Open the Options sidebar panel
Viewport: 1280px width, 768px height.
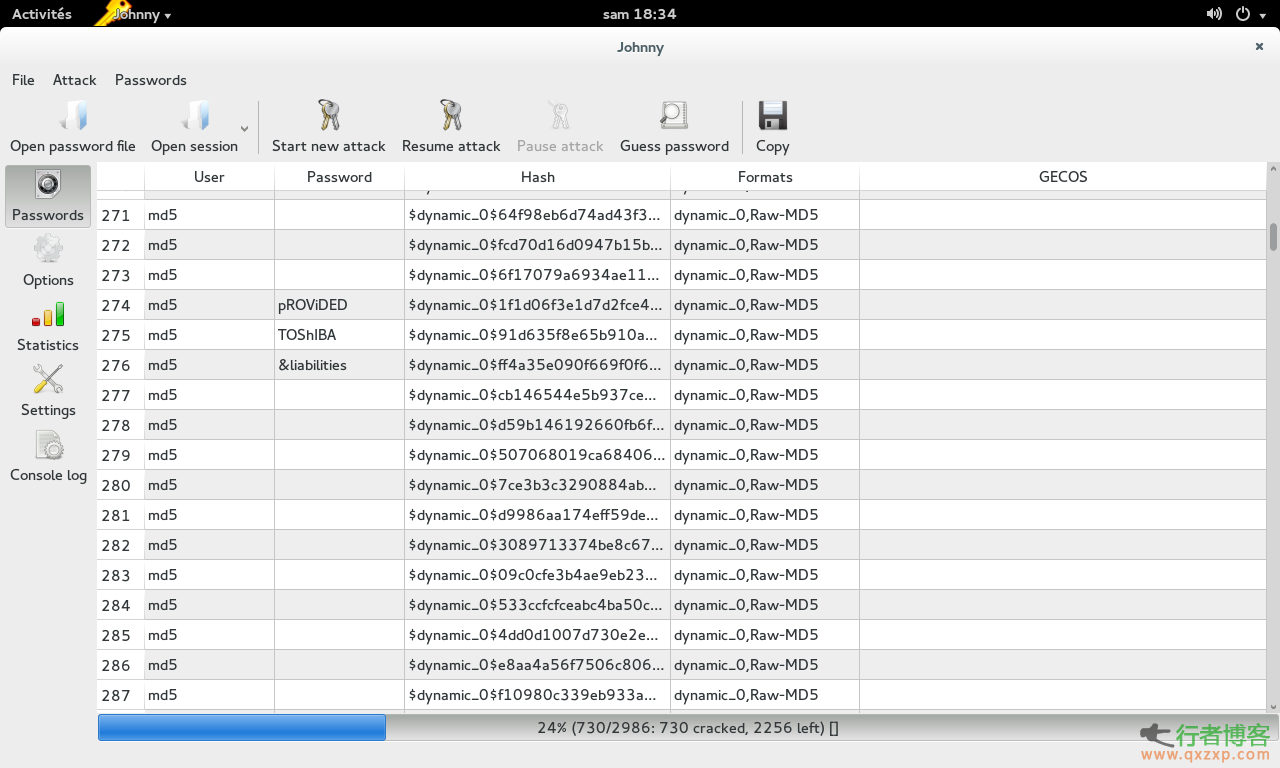tap(48, 261)
